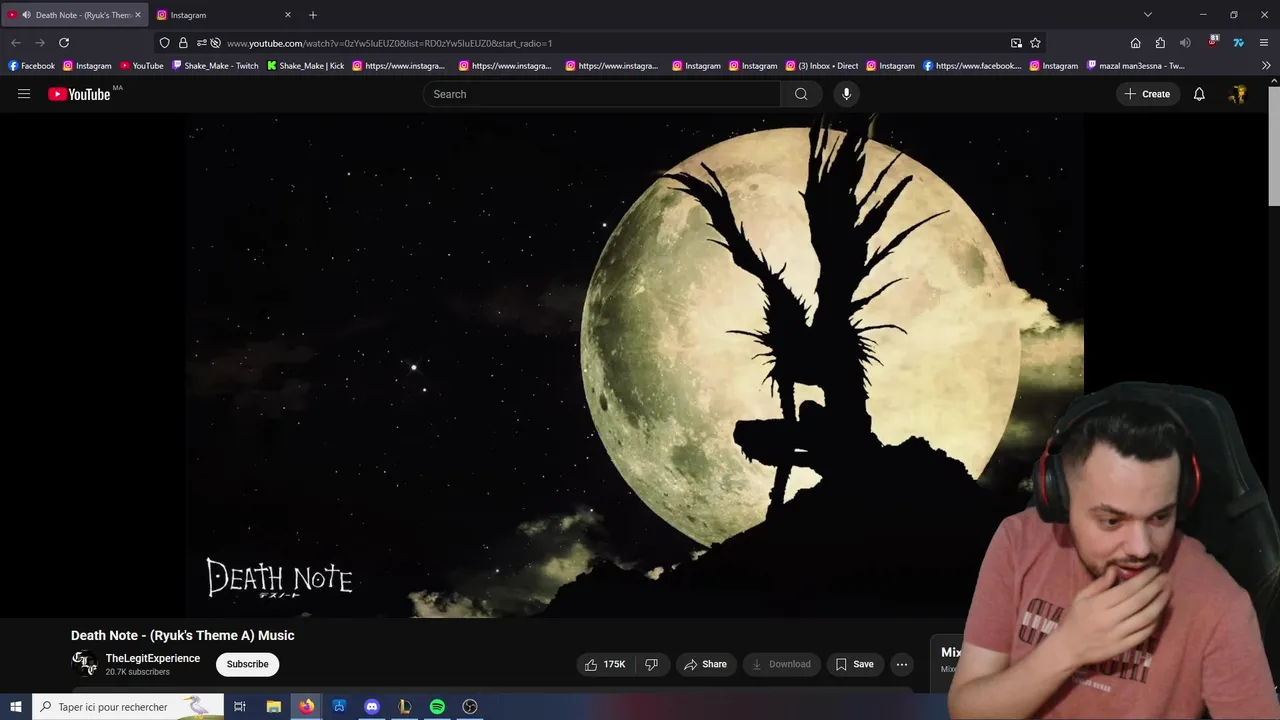Open the browser home page icon
The height and width of the screenshot is (720, 1280).
pyautogui.click(x=1135, y=43)
